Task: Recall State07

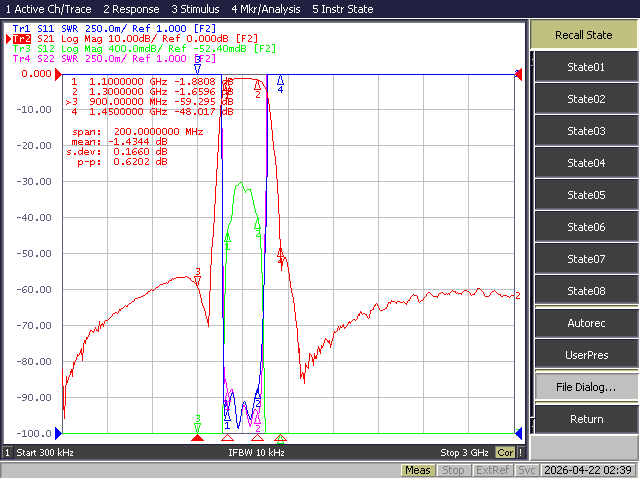Action: pos(586,259)
